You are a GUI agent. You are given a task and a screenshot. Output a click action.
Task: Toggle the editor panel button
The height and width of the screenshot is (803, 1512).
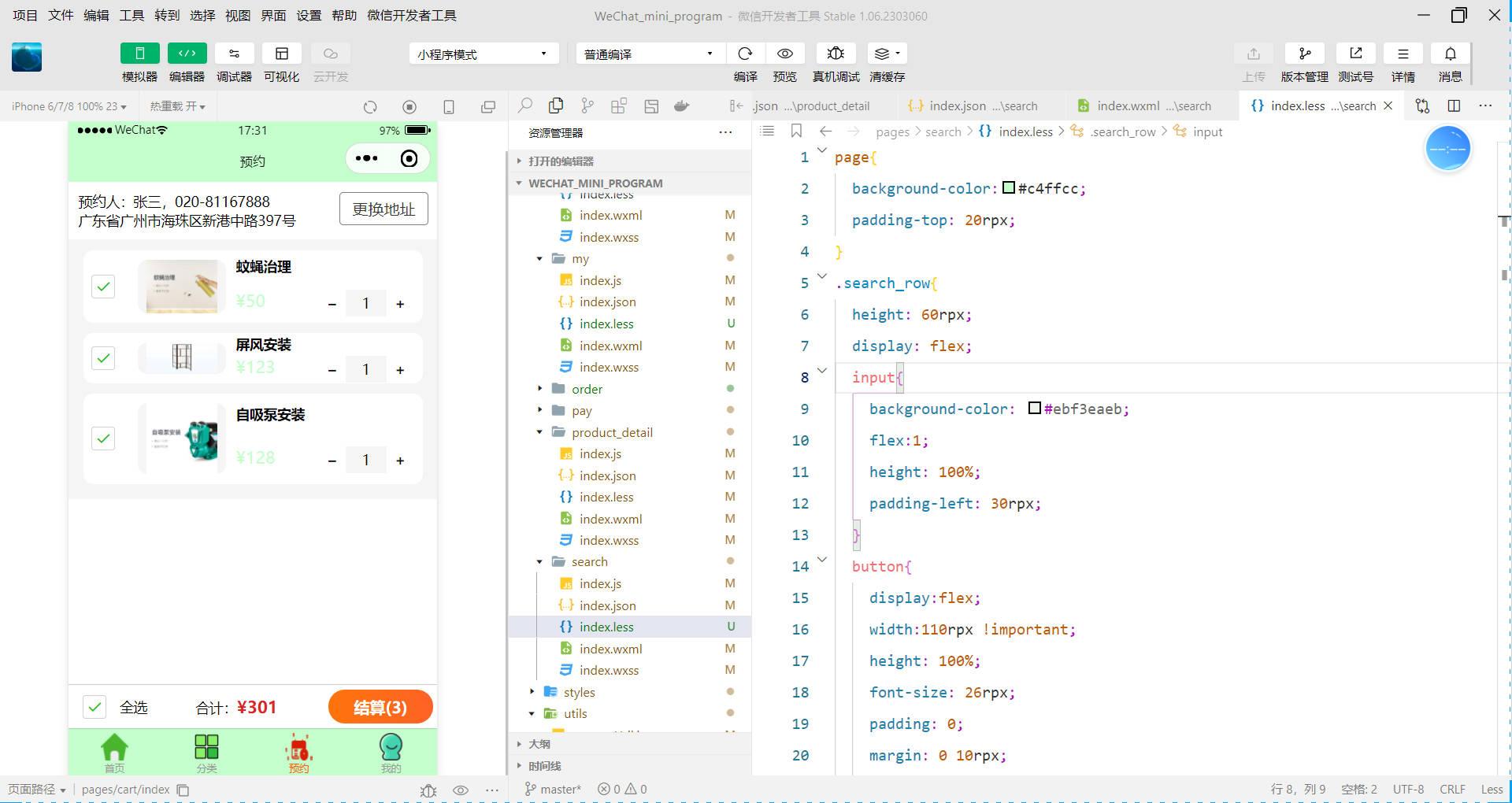tap(187, 54)
